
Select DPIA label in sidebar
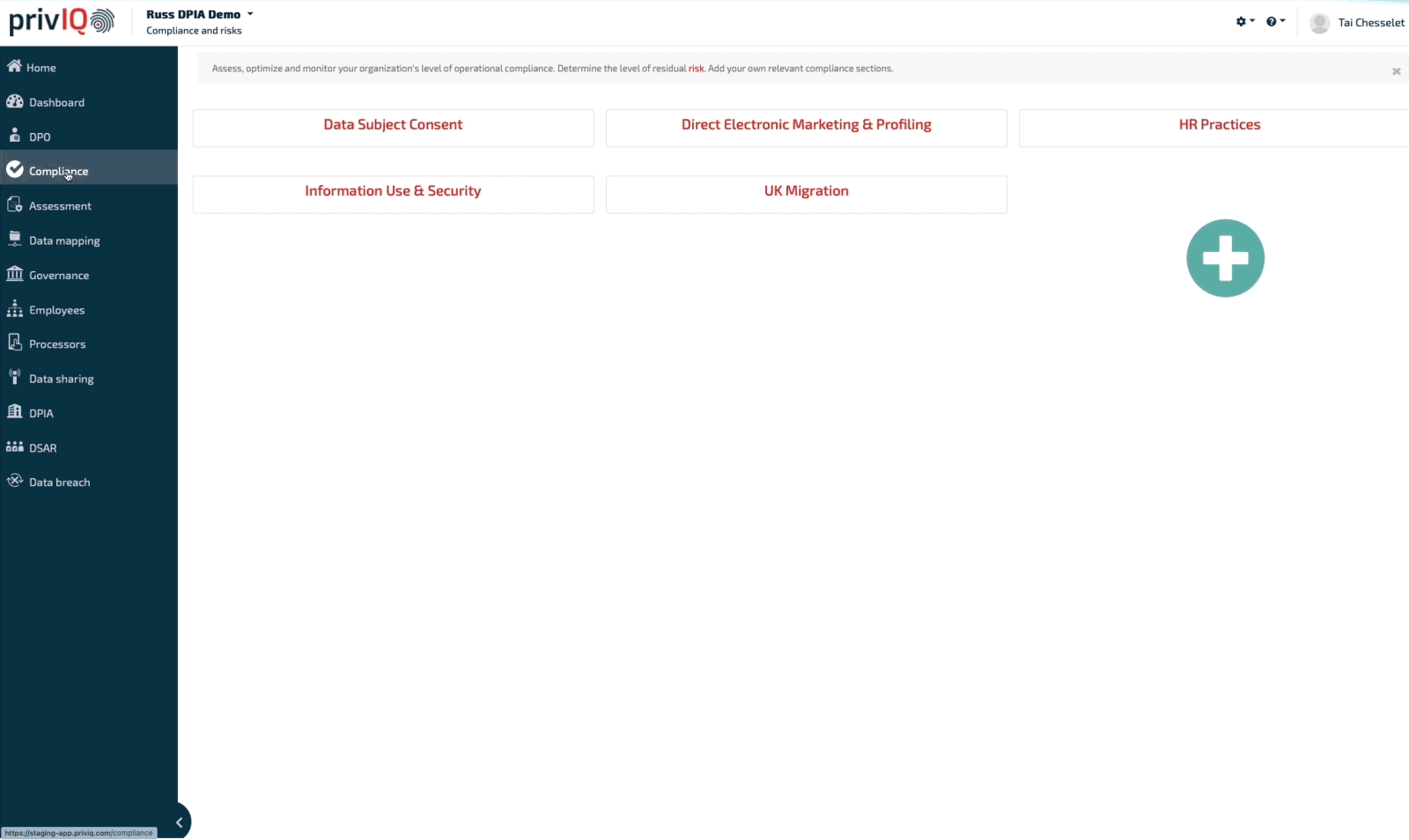point(41,413)
